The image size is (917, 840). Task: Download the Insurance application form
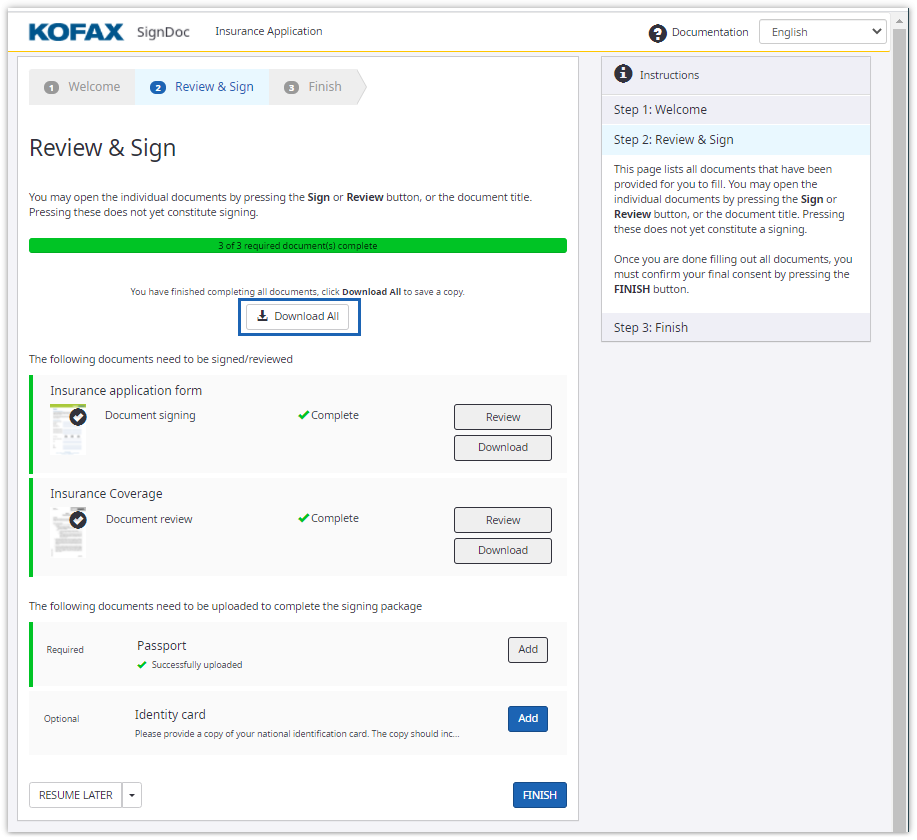tap(502, 447)
